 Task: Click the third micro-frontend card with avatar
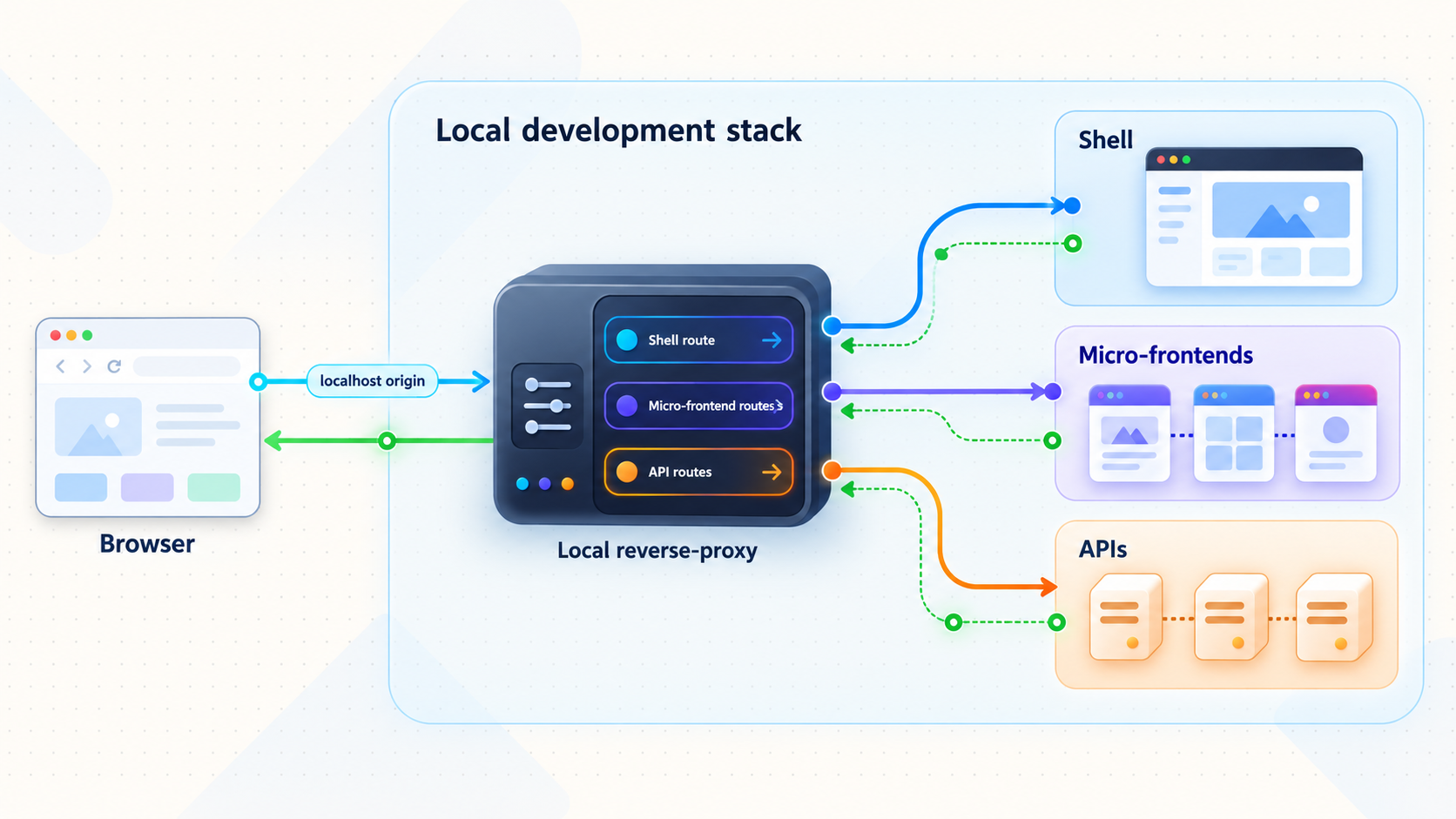click(1336, 433)
